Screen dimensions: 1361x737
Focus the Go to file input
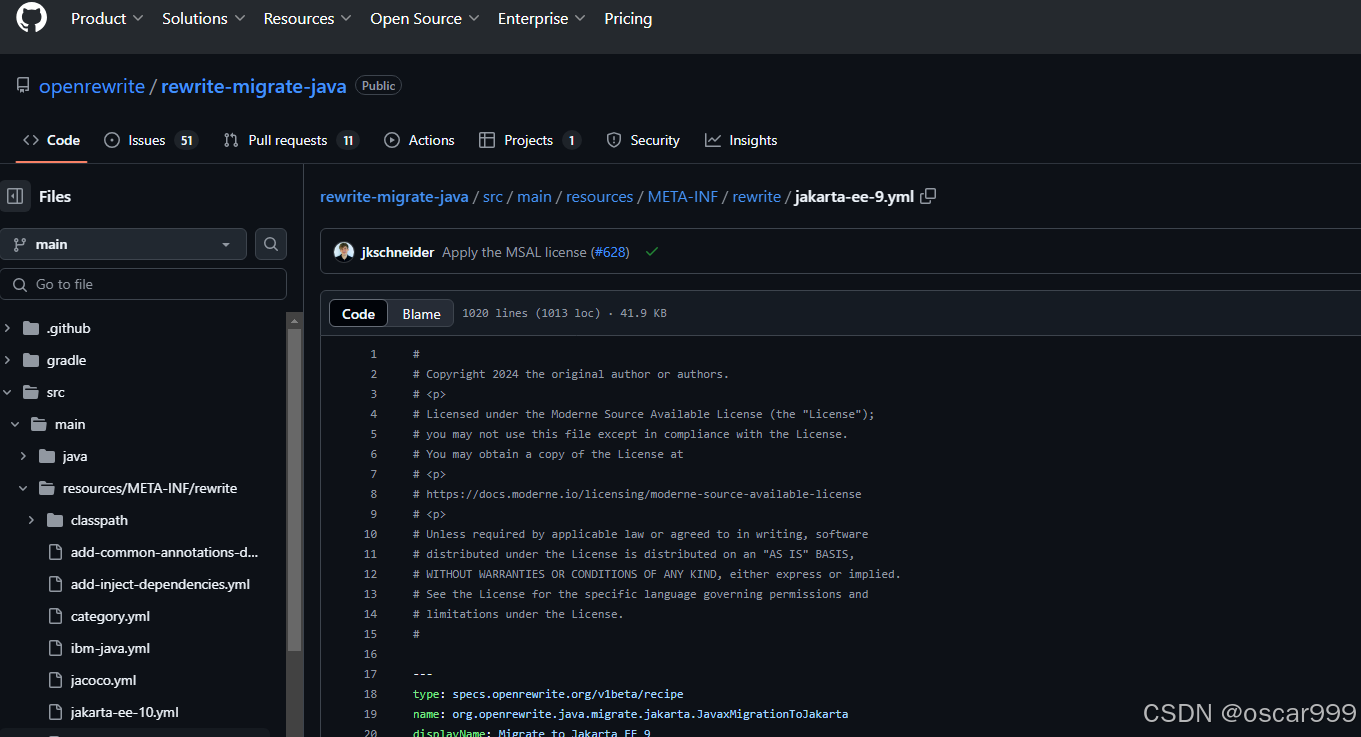143,284
